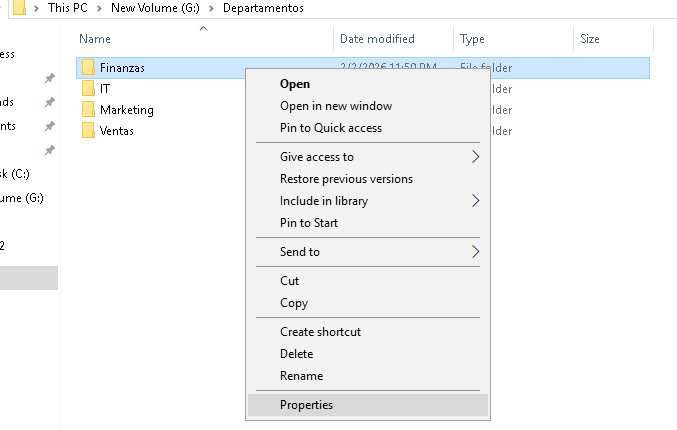Click the Finanzas folder icon
The height and width of the screenshot is (430, 677).
coord(88,68)
